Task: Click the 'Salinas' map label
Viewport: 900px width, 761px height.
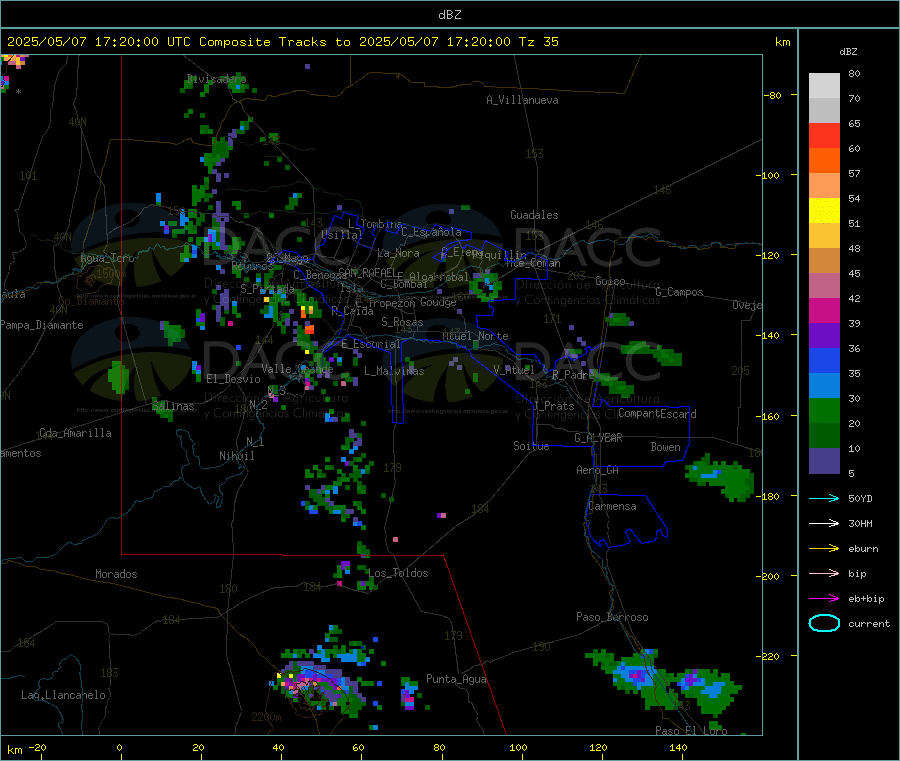Action: click(x=173, y=406)
